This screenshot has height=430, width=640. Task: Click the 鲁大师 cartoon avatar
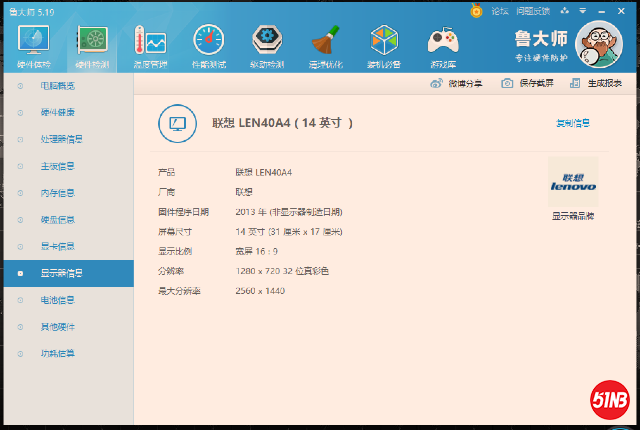point(602,46)
